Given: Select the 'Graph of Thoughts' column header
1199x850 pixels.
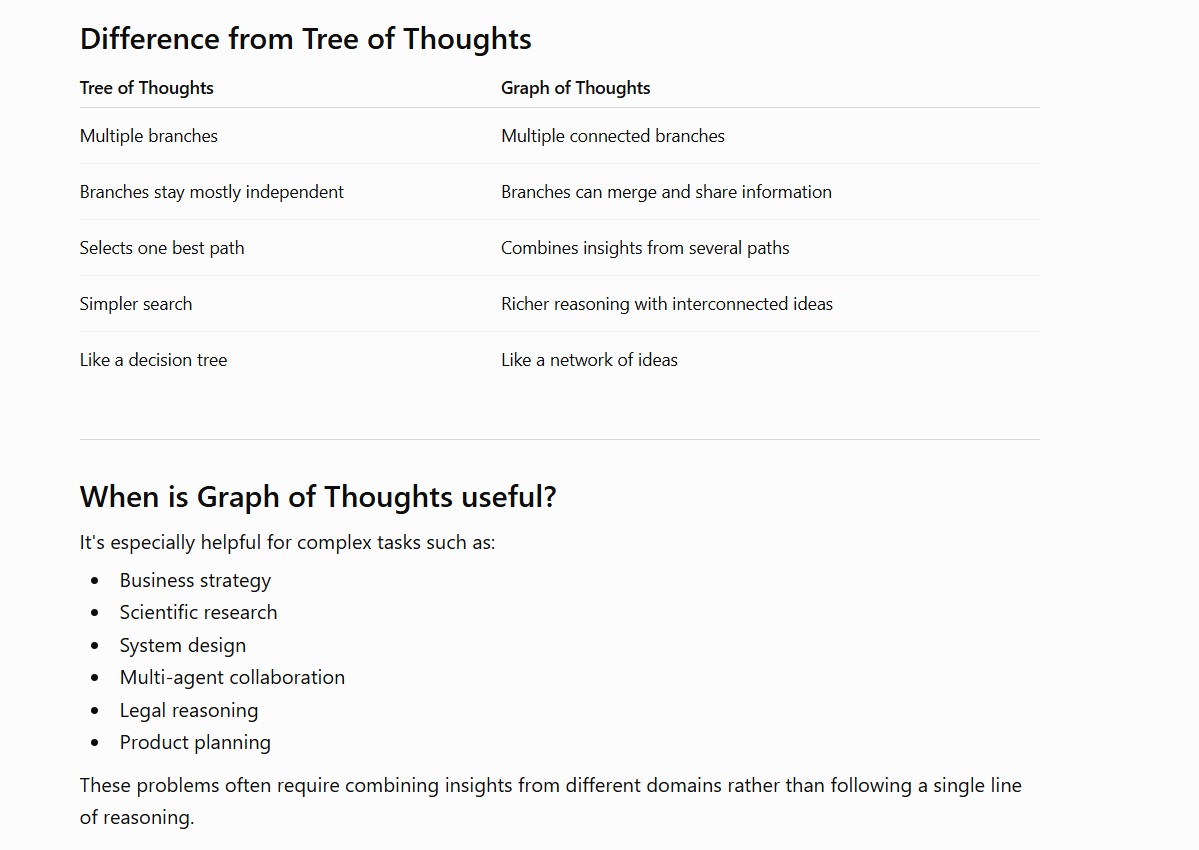Looking at the screenshot, I should tap(575, 88).
